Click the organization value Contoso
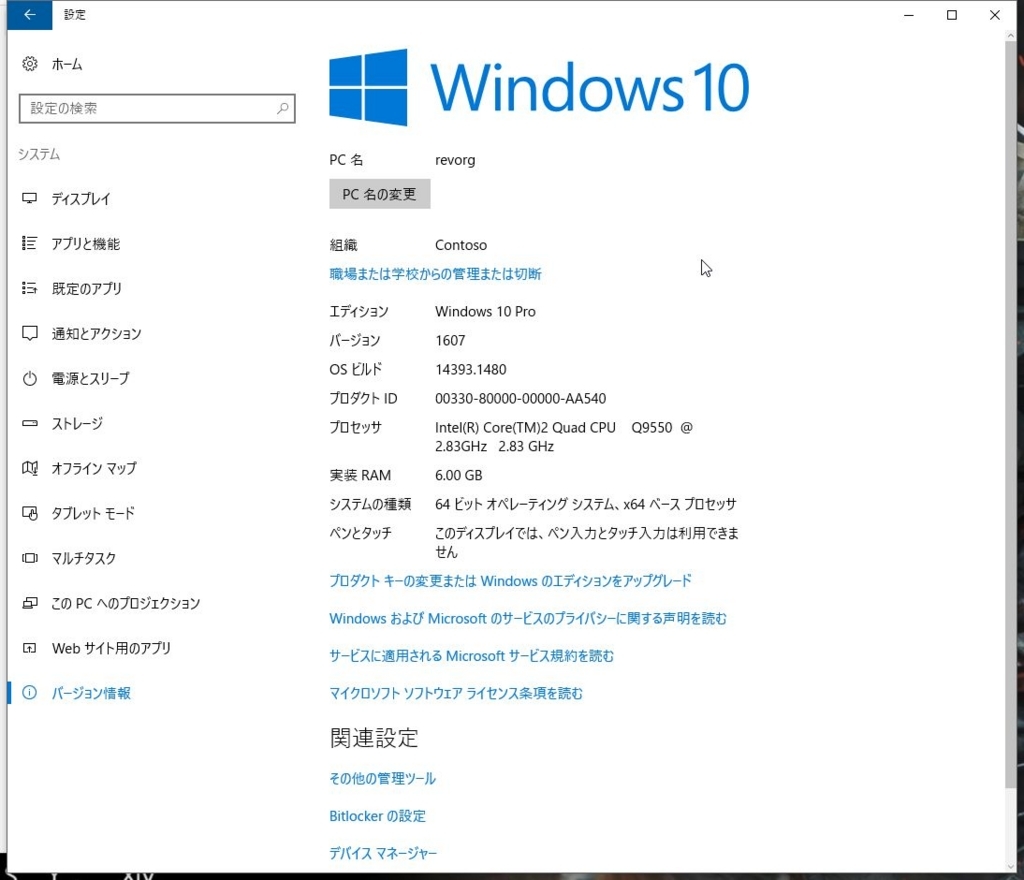Viewport: 1024px width, 880px height. (x=461, y=245)
